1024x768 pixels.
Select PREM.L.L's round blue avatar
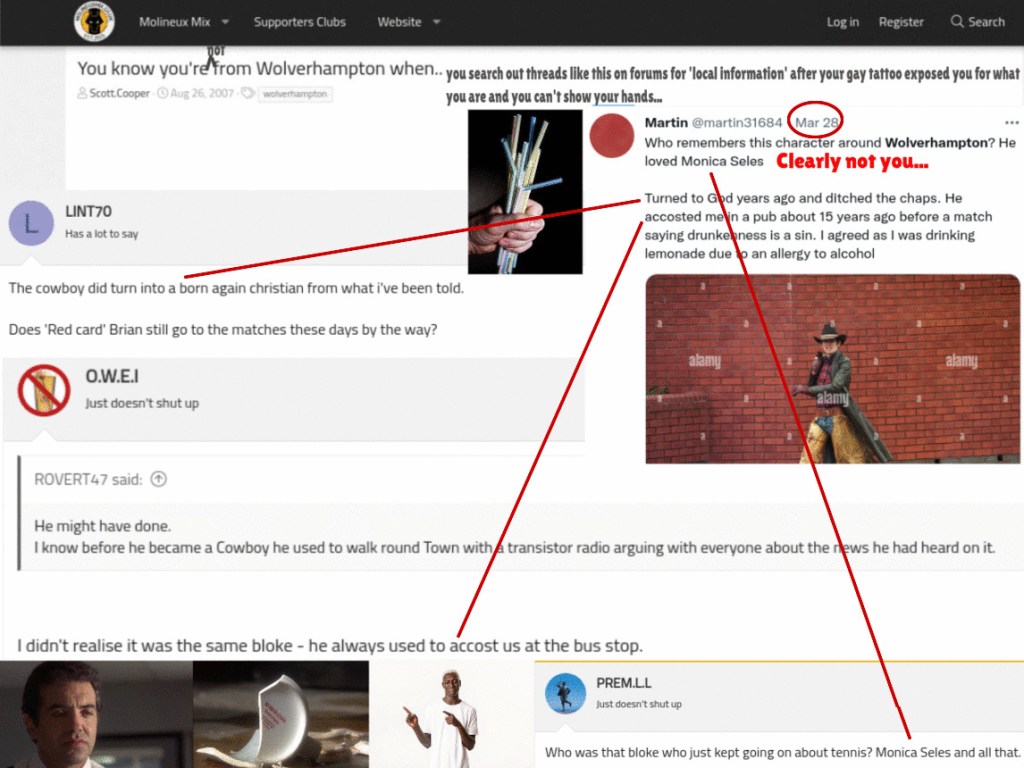pyautogui.click(x=565, y=693)
